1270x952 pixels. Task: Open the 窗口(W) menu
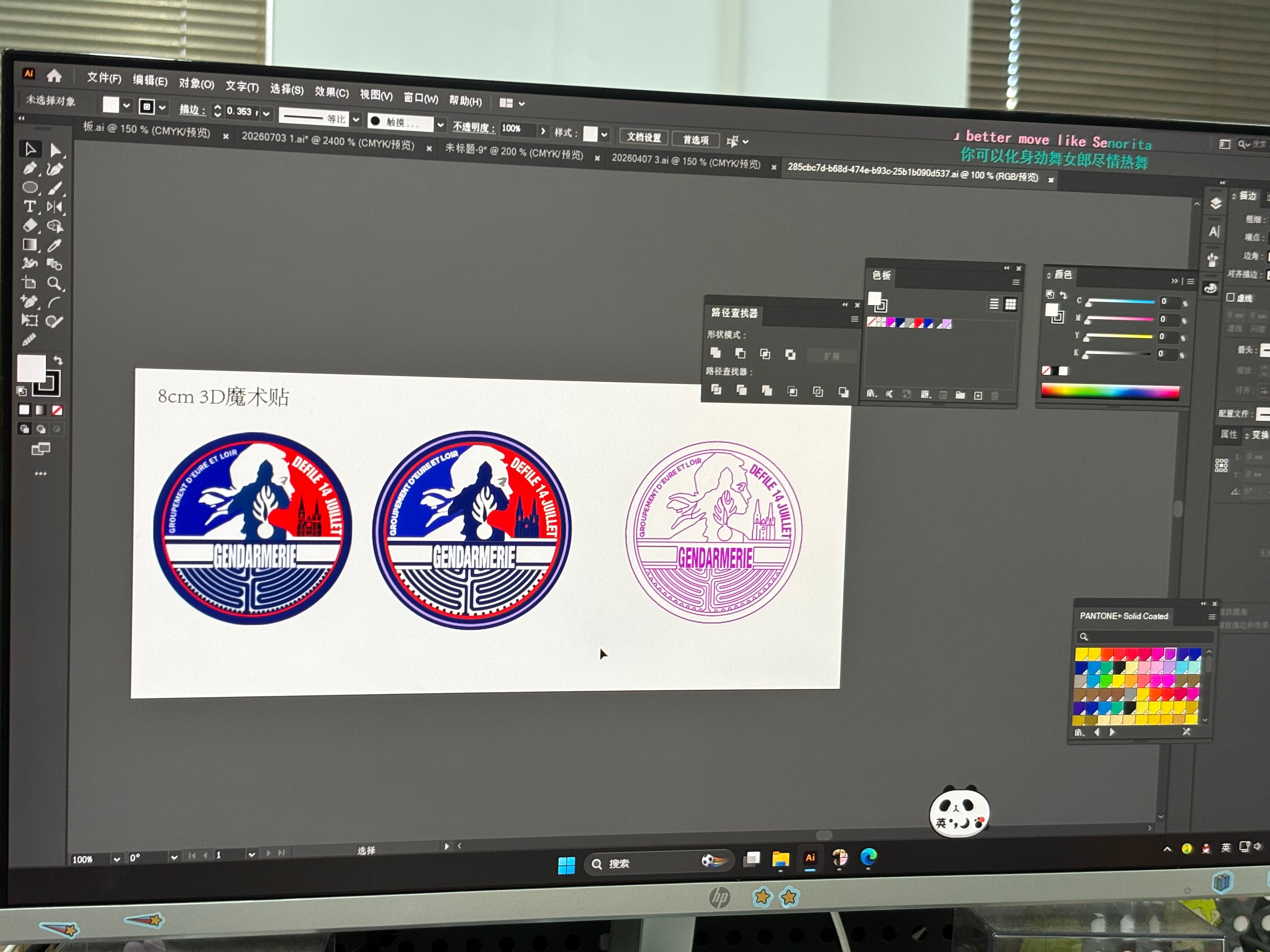click(420, 98)
